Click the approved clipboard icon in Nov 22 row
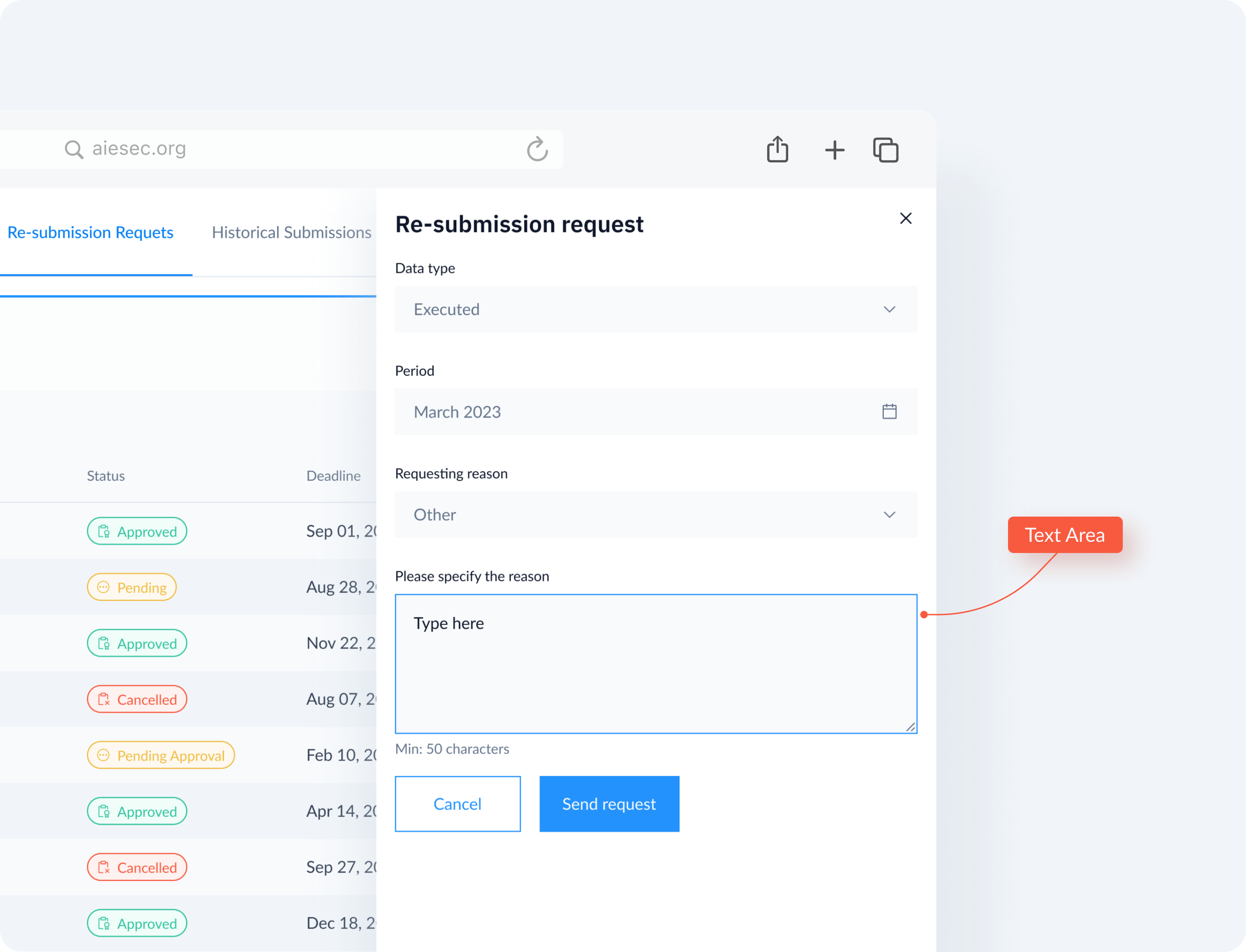This screenshot has width=1246, height=952. (104, 643)
